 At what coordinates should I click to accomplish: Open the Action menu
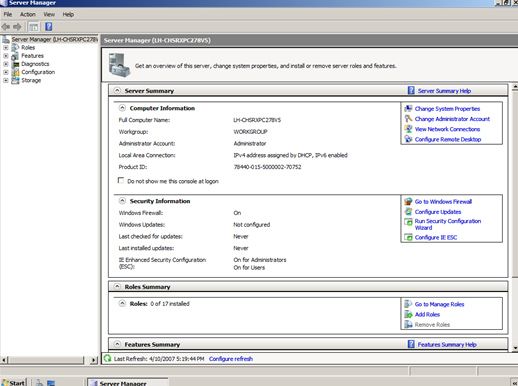tap(28, 14)
